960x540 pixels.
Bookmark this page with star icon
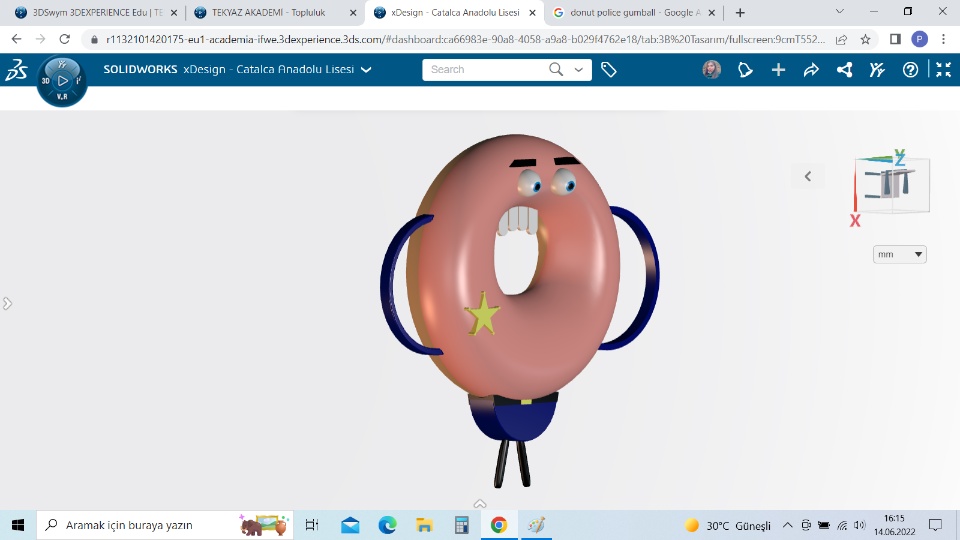865,39
